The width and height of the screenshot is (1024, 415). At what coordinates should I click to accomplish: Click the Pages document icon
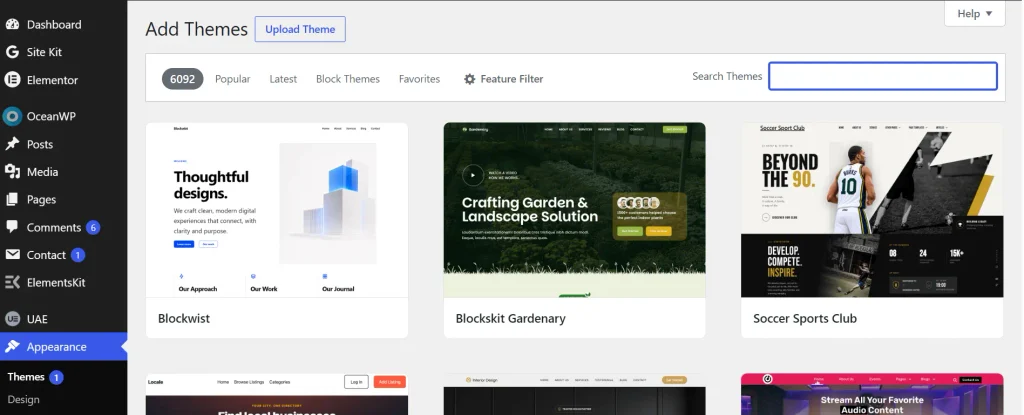pyautogui.click(x=12, y=199)
